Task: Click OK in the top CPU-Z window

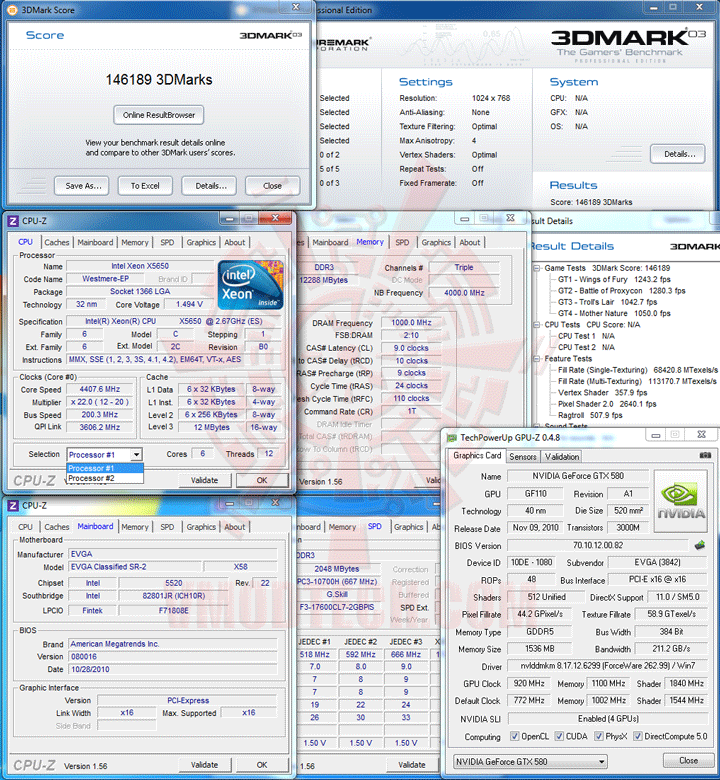Action: click(262, 480)
